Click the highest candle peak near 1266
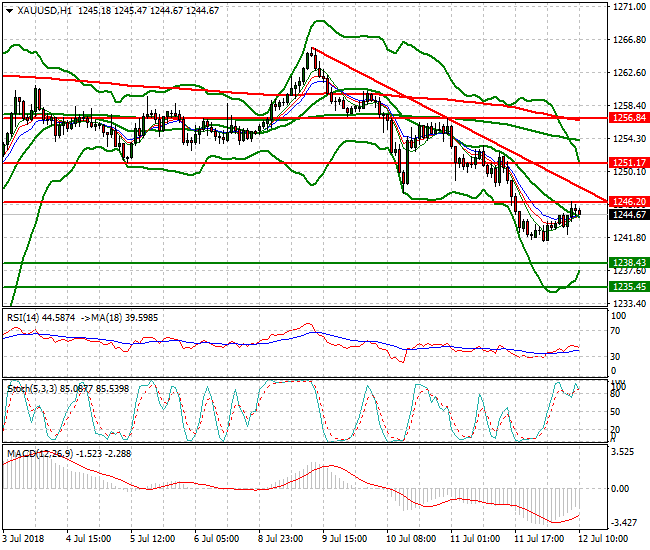 [312, 50]
